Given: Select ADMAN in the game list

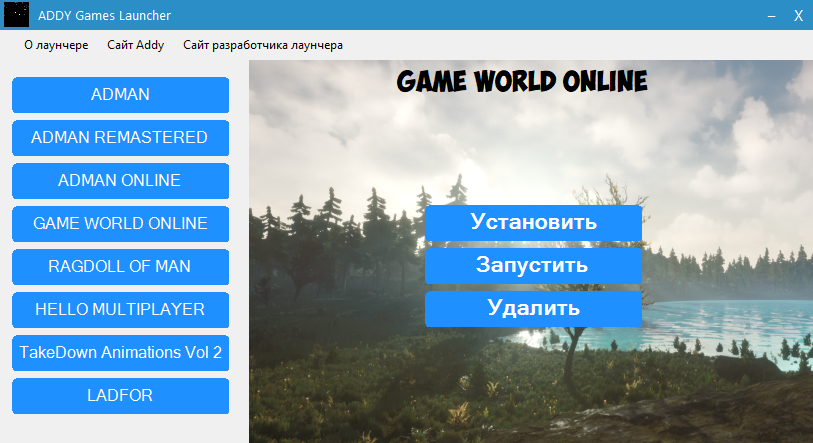Looking at the screenshot, I should [x=120, y=95].
